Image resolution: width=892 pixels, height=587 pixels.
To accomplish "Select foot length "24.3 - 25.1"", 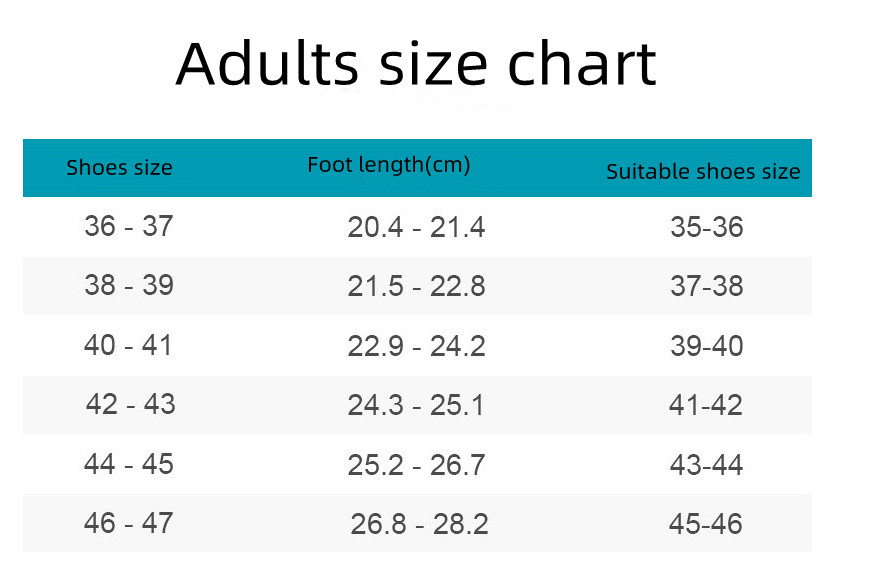I will pos(416,406).
